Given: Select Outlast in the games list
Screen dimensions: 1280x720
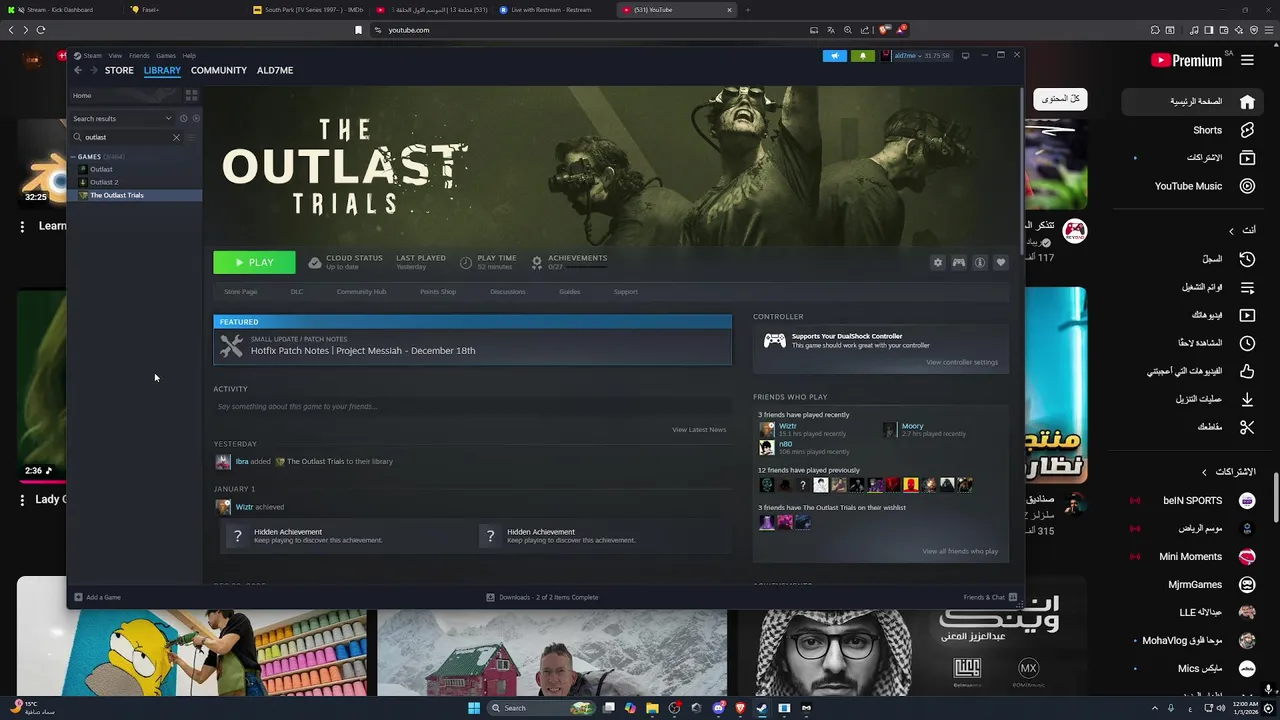Looking at the screenshot, I should [101, 169].
